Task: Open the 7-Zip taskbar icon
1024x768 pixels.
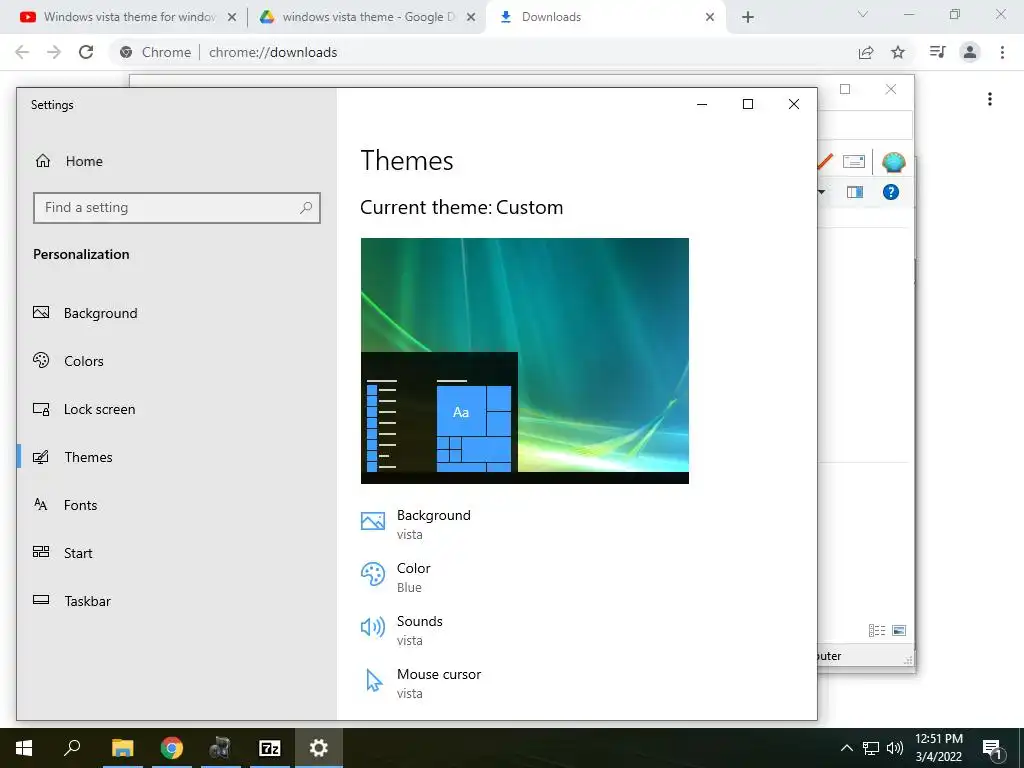Action: coord(270,748)
